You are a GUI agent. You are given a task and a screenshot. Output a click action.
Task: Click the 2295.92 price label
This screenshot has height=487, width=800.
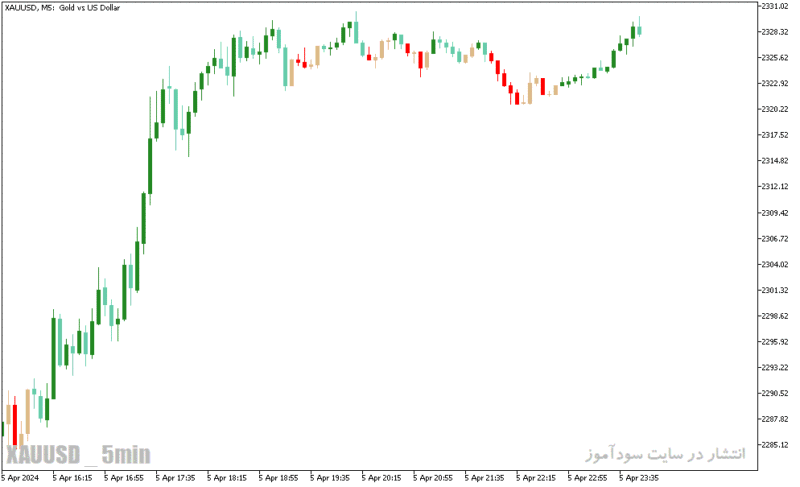[x=775, y=342]
